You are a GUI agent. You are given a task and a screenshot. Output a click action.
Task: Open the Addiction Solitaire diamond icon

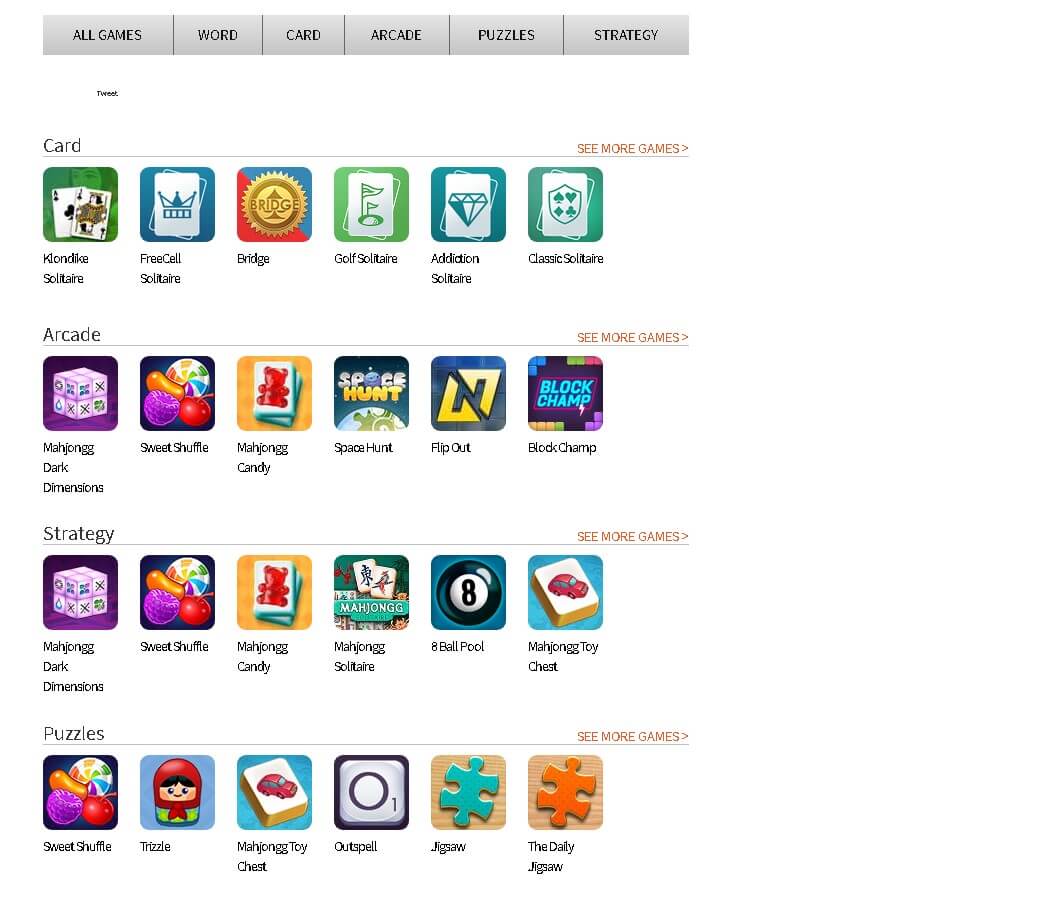[469, 204]
